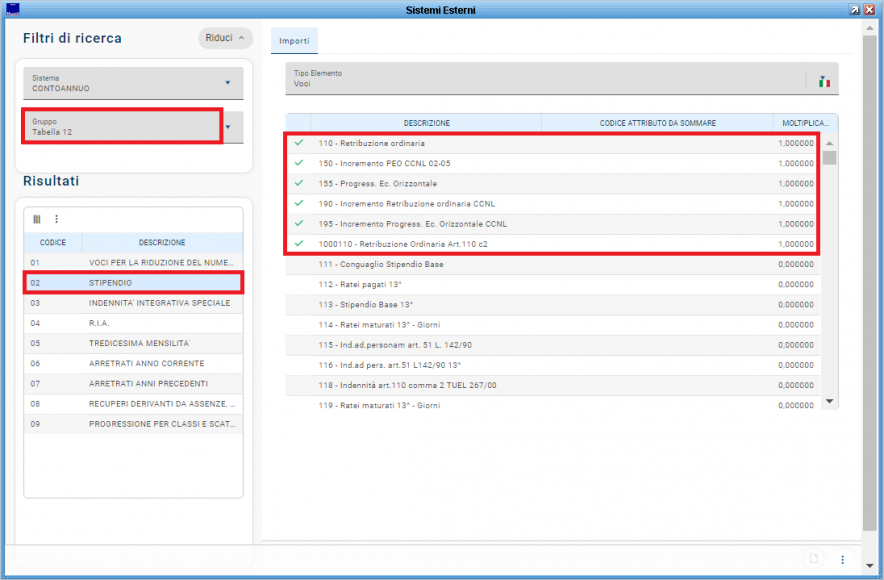Select row 02 STIPENDIO
The width and height of the screenshot is (884, 580).
click(134, 282)
